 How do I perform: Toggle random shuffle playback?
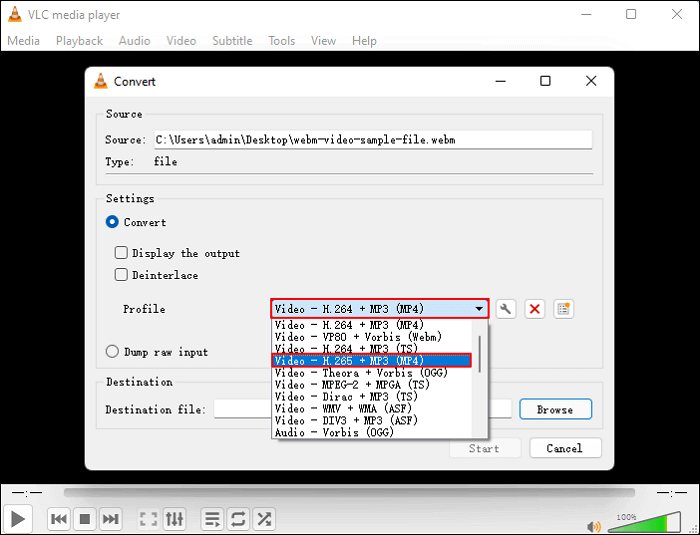pyautogui.click(x=264, y=519)
